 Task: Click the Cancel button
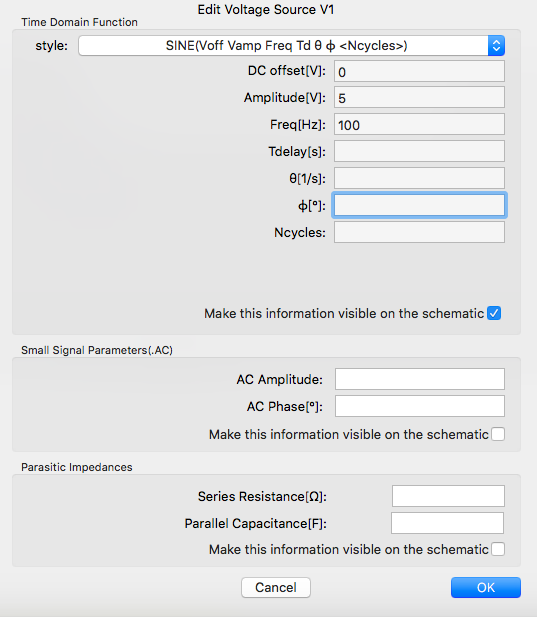click(x=276, y=587)
